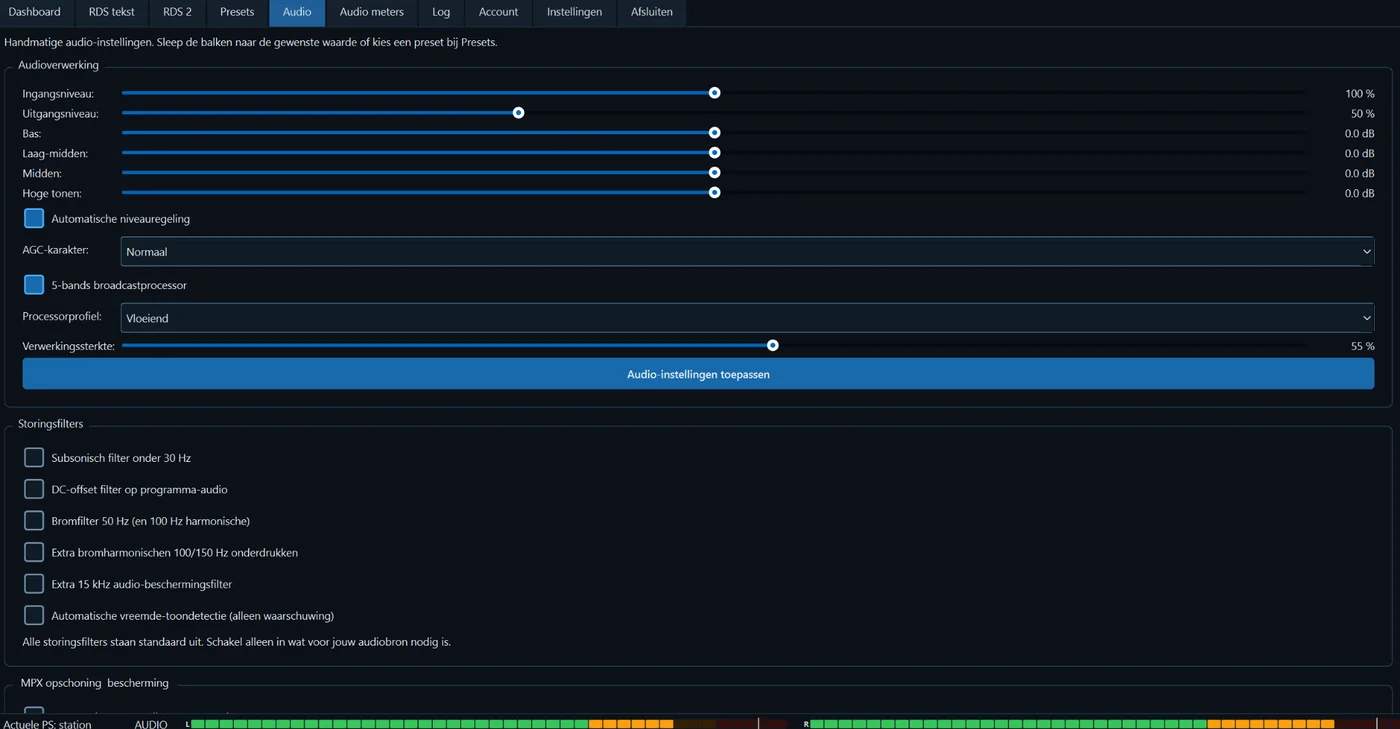Viewport: 1400px width, 729px height.
Task: Go to the Account tab
Action: pos(498,12)
